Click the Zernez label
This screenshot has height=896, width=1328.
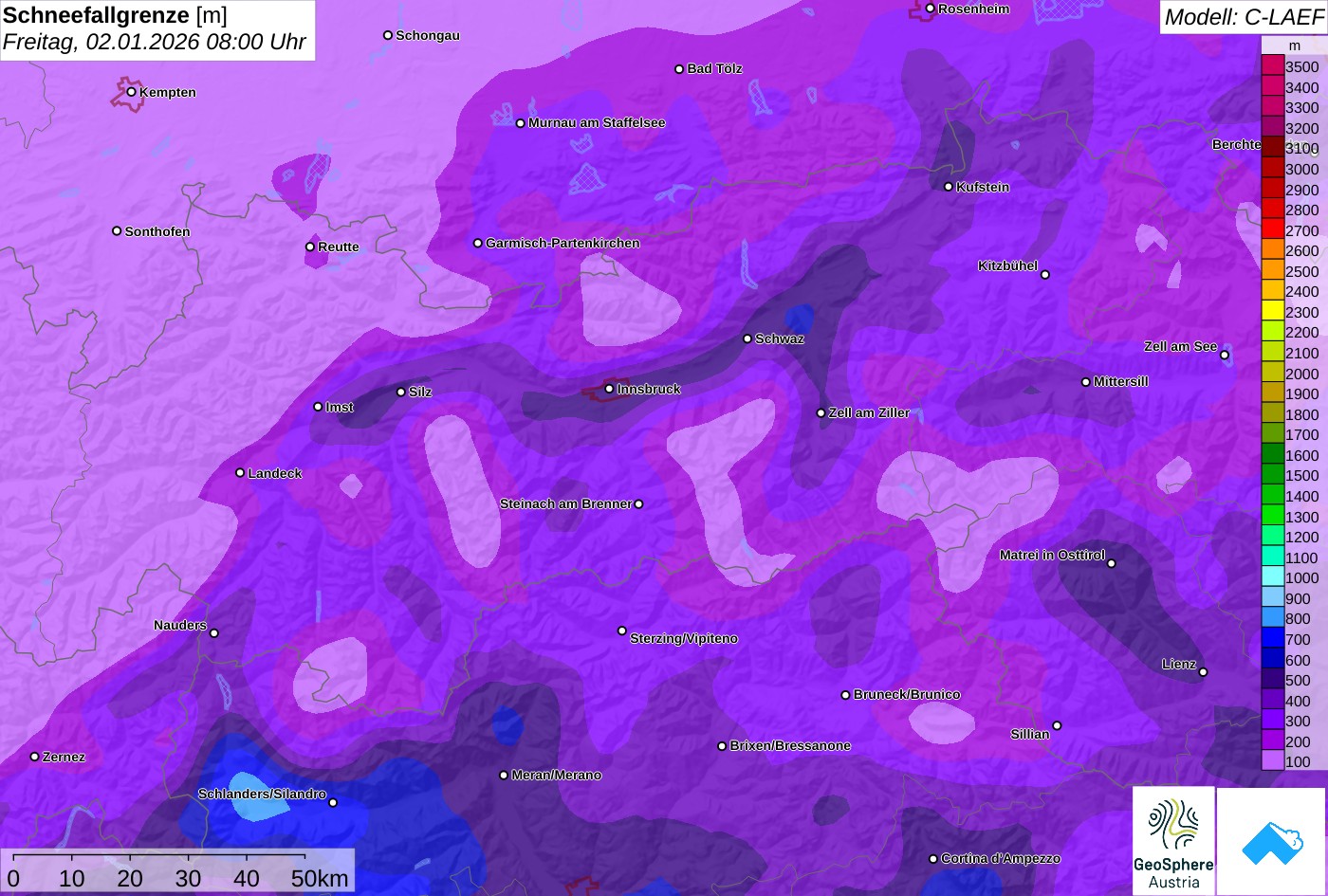(x=64, y=757)
